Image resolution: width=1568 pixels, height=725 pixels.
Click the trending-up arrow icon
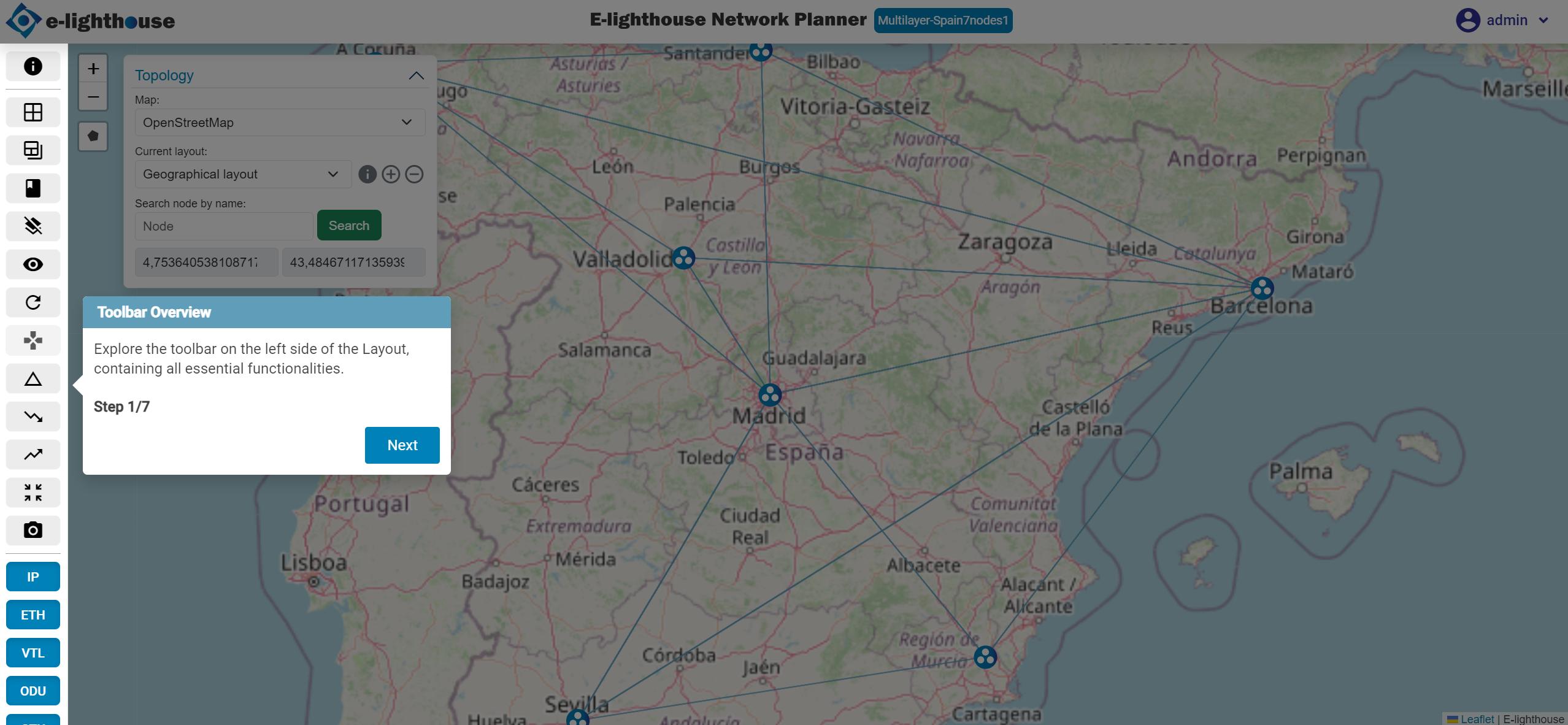pyautogui.click(x=33, y=455)
